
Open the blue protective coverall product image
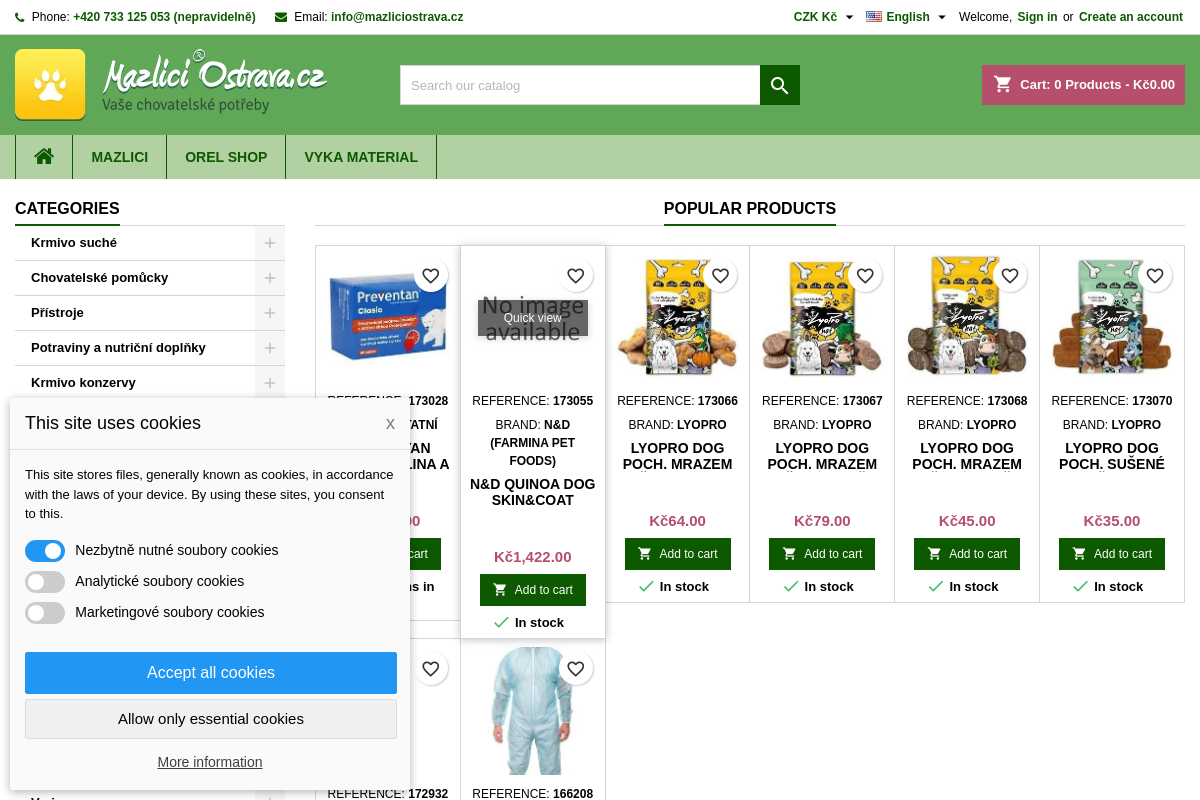click(533, 711)
